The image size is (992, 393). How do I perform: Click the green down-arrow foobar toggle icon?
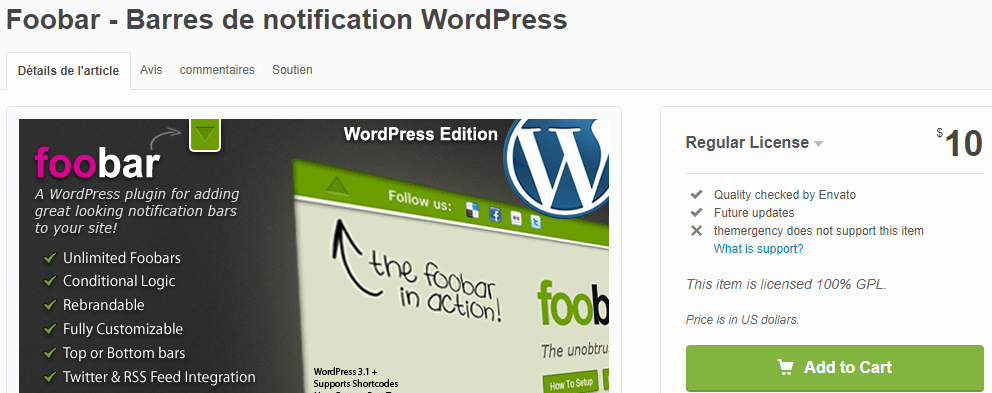205,135
